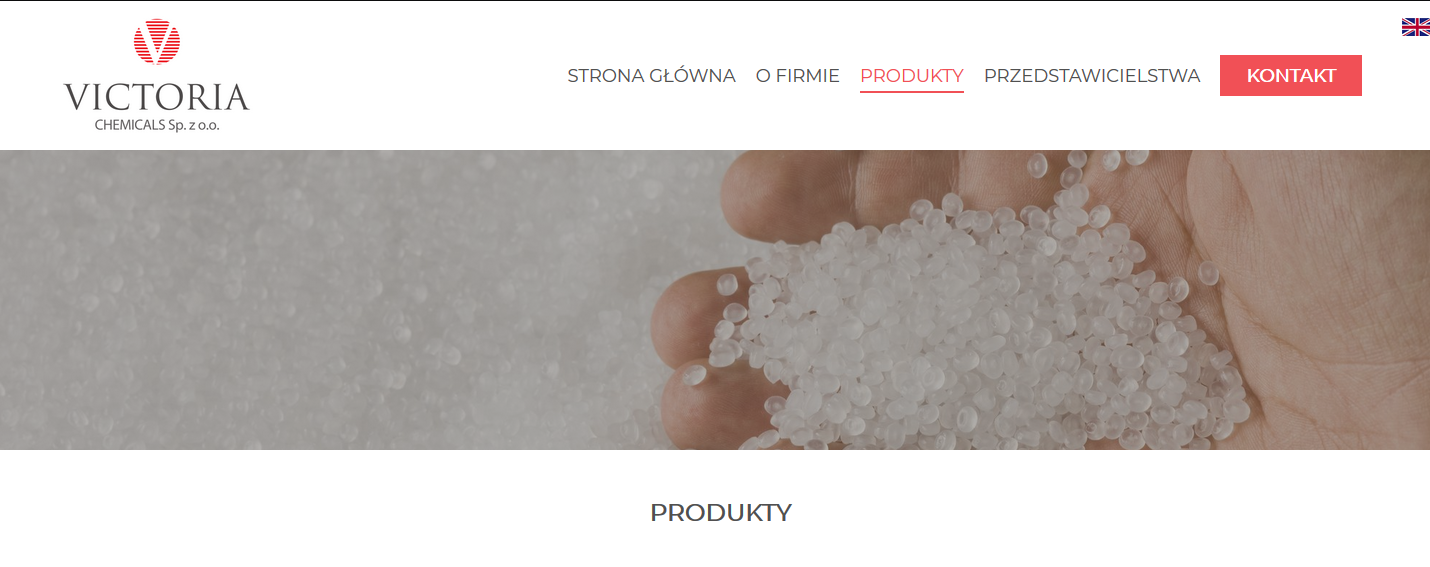Switch language via the UK flag icon
1430x567 pixels.
[1415, 27]
